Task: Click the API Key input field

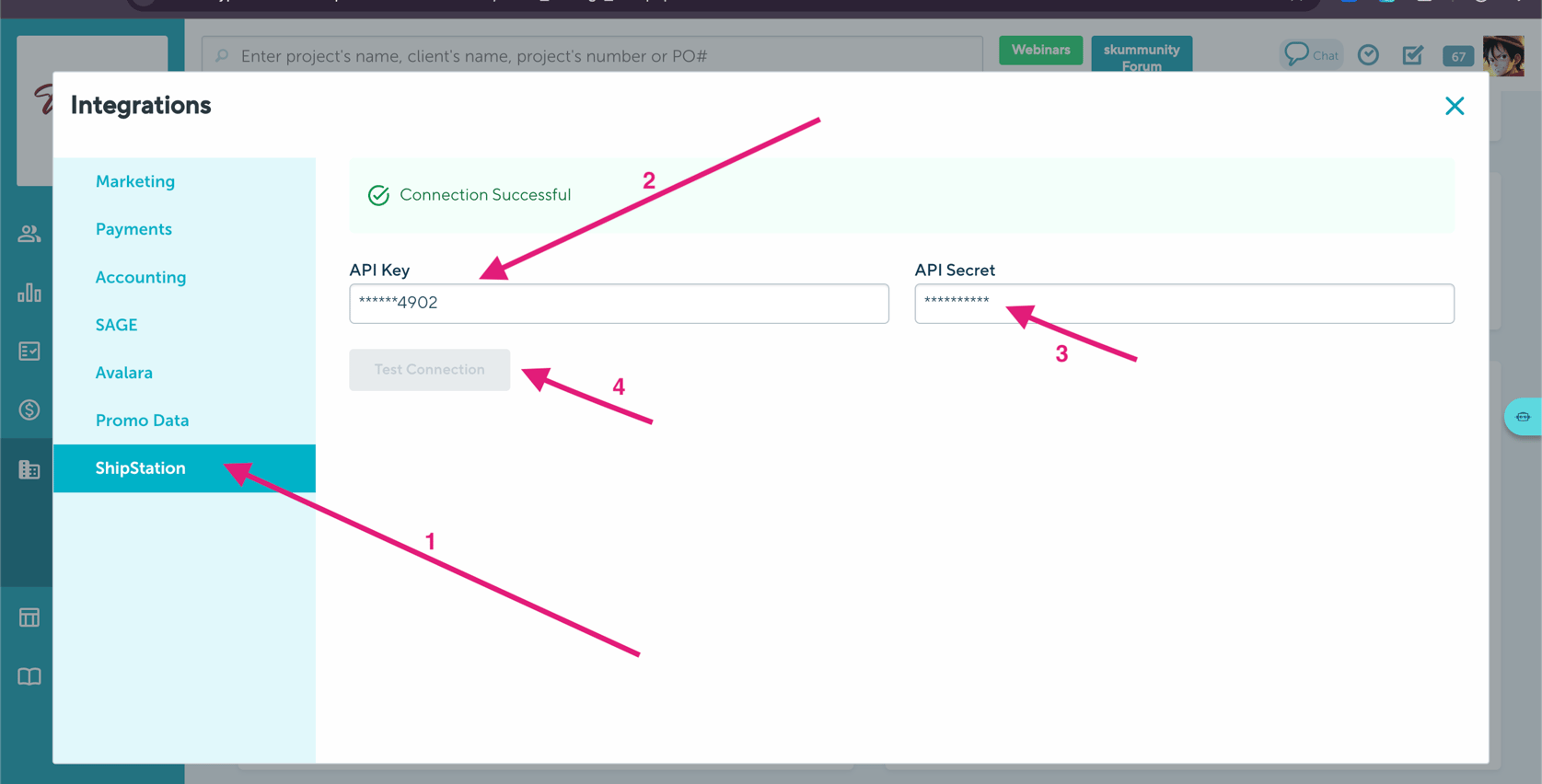Action: [x=619, y=304]
